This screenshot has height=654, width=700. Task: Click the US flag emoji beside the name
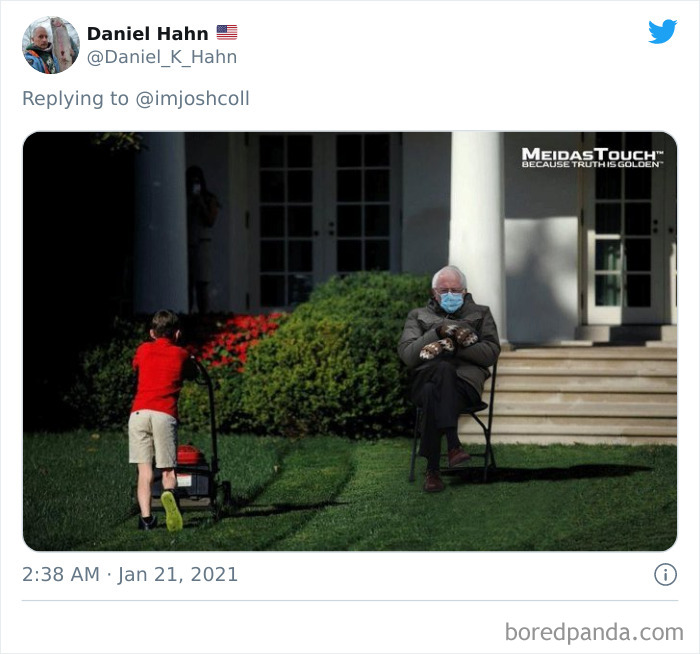(227, 33)
